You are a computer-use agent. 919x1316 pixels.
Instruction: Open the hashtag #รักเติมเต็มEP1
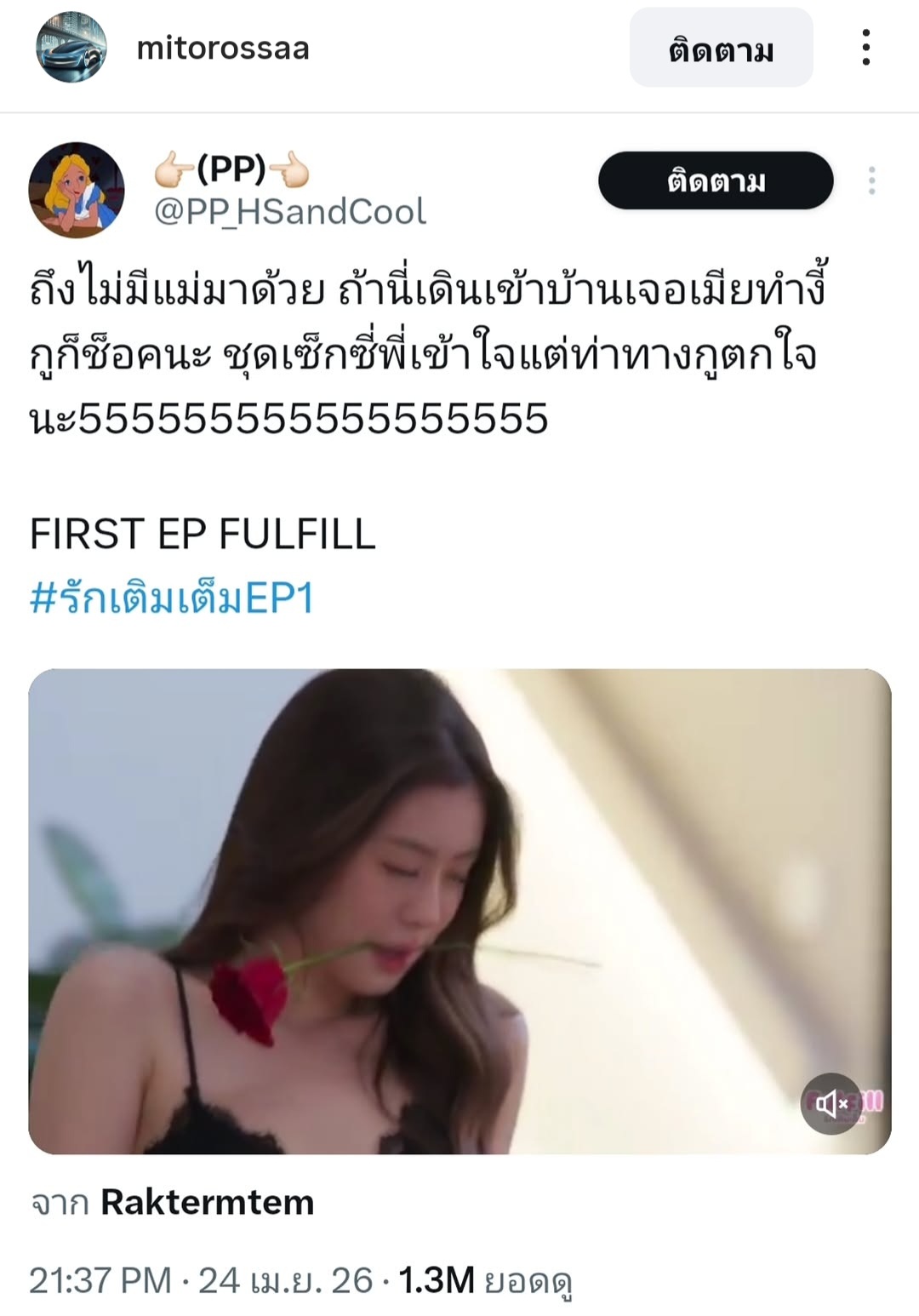coord(172,598)
